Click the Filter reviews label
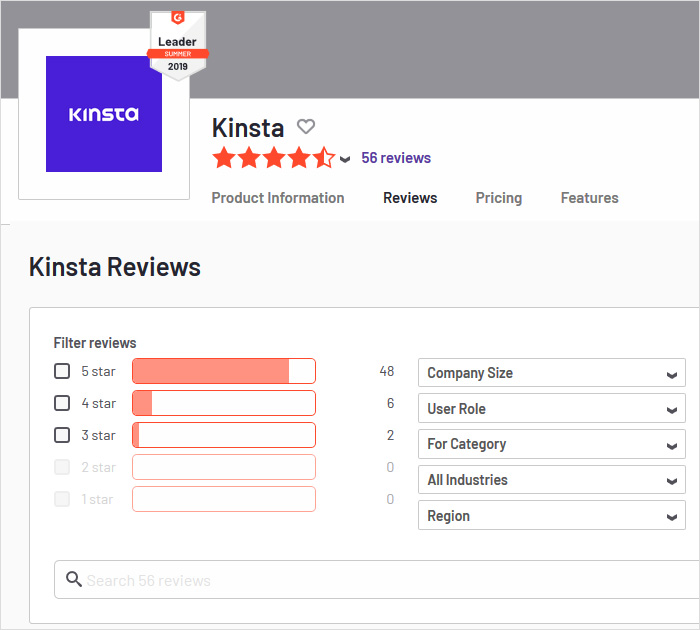 click(x=95, y=343)
